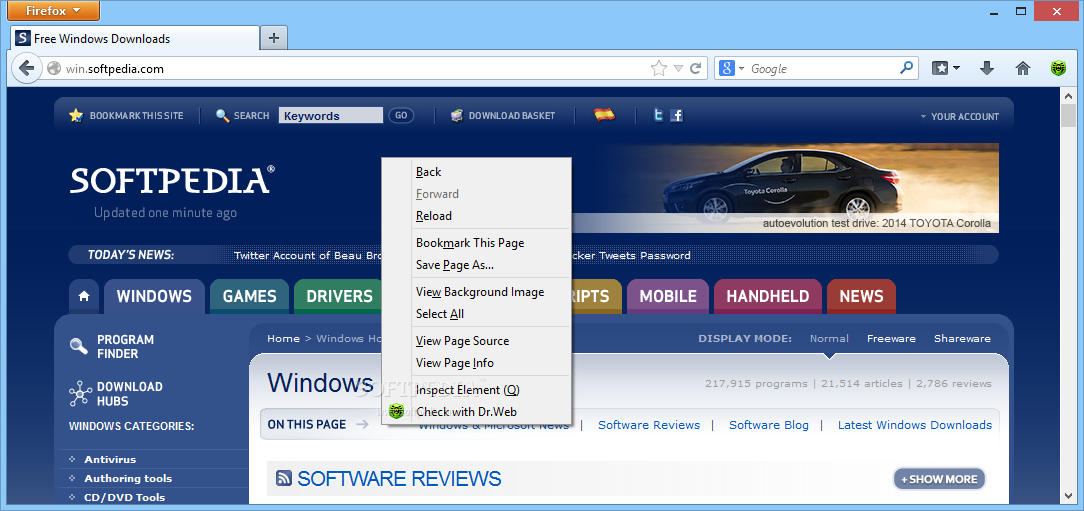The height and width of the screenshot is (511, 1084).
Task: Open the WINDOWS site tab
Action: tap(154, 296)
